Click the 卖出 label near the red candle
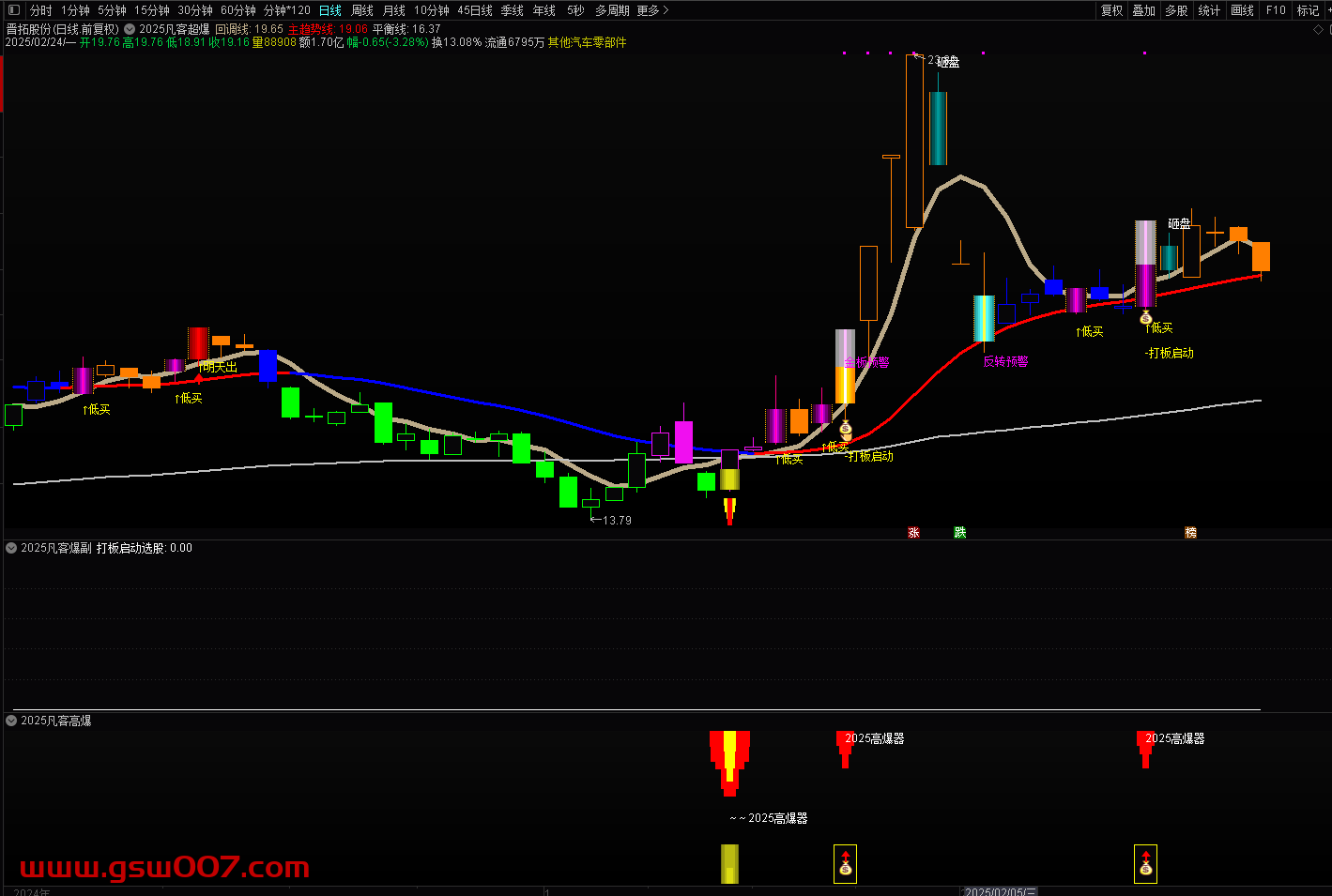The width and height of the screenshot is (1332, 896). tap(219, 367)
